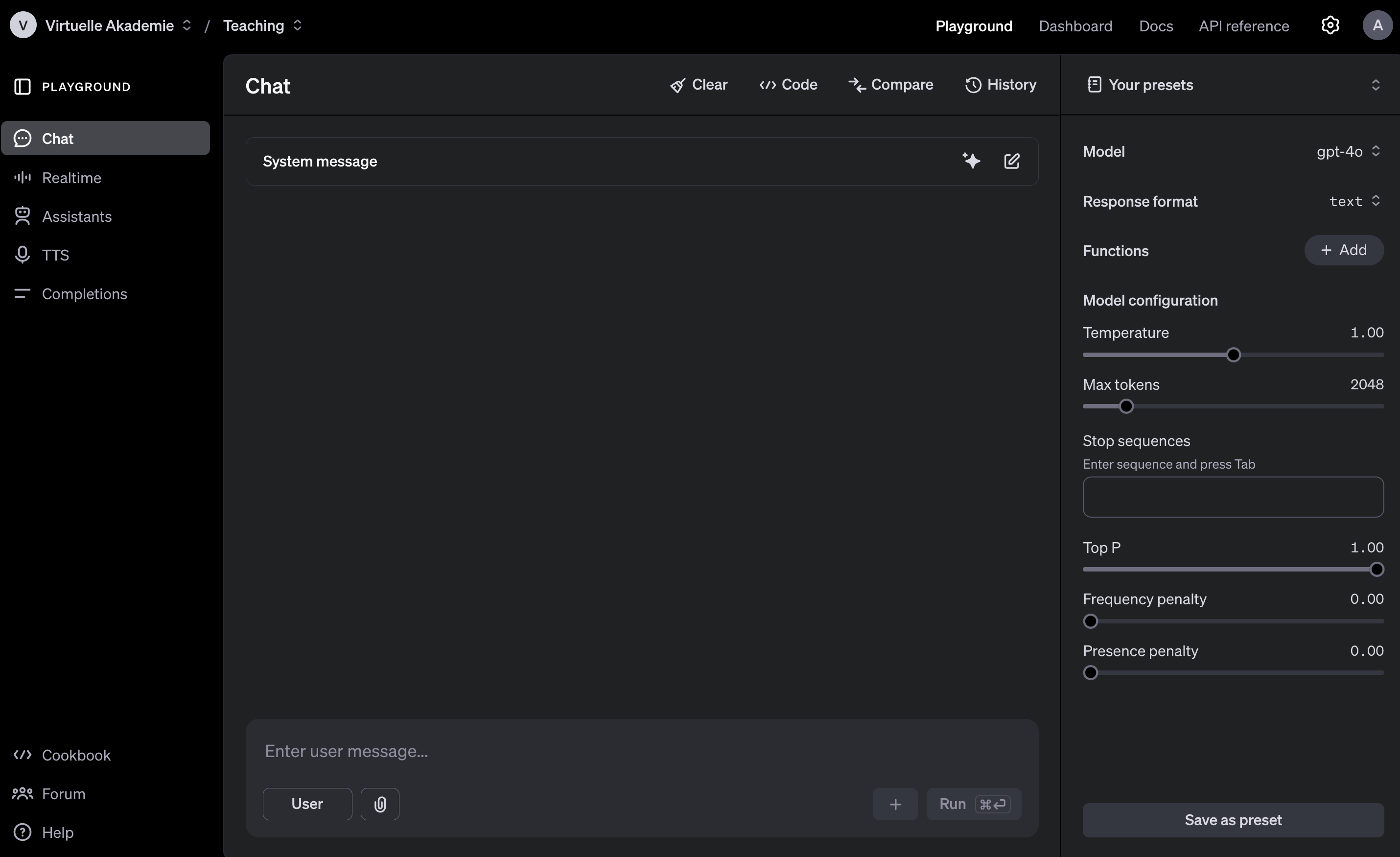Open the Model gpt-4o dropdown

pyautogui.click(x=1347, y=151)
